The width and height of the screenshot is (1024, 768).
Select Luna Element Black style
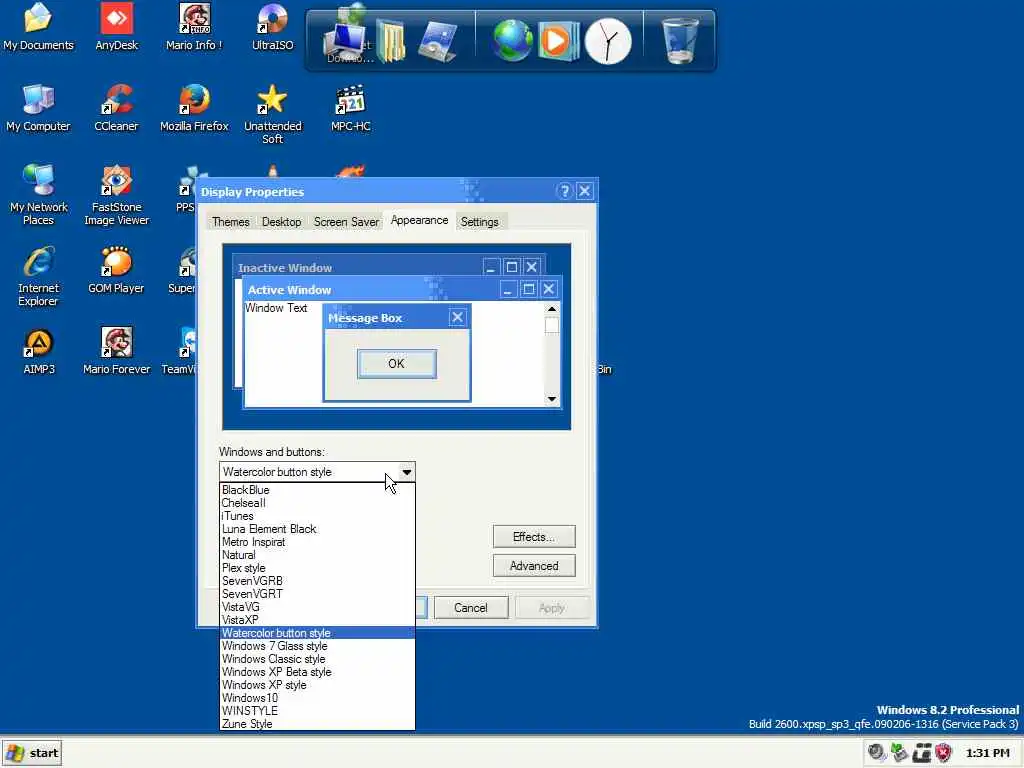coord(317,529)
